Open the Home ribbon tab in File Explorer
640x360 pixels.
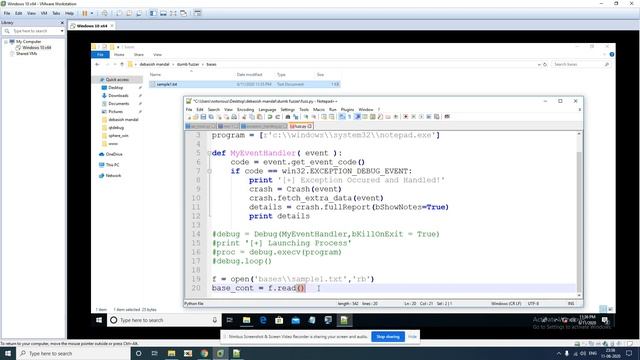(119, 54)
